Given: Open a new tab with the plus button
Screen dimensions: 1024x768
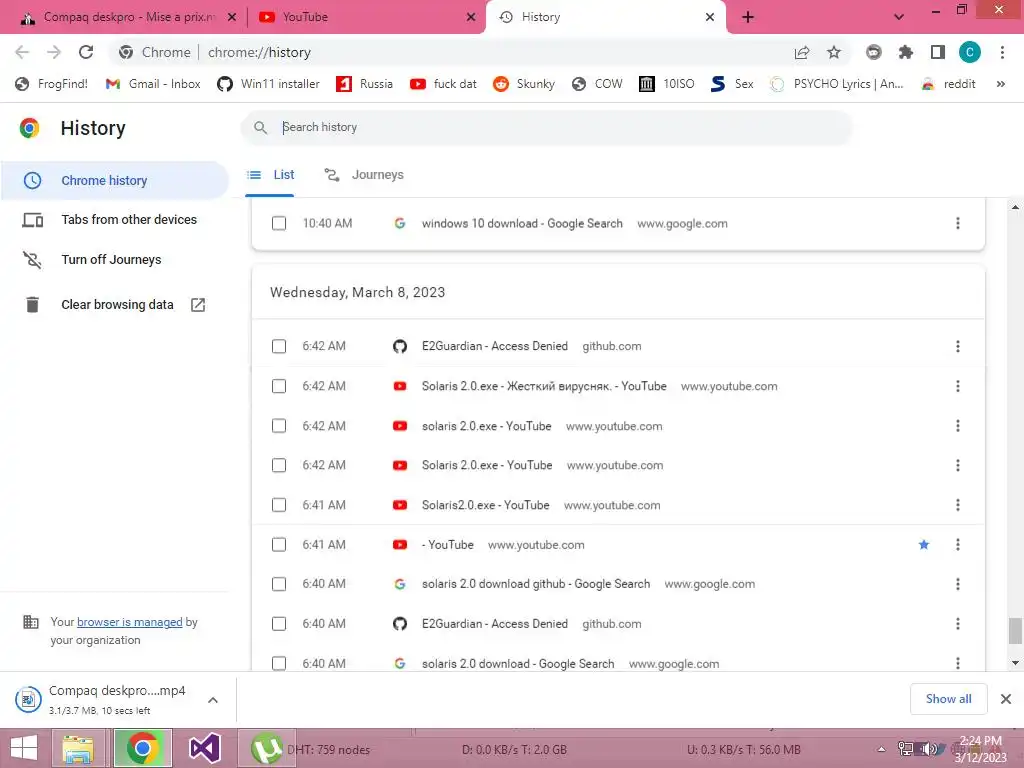Looking at the screenshot, I should 748,17.
